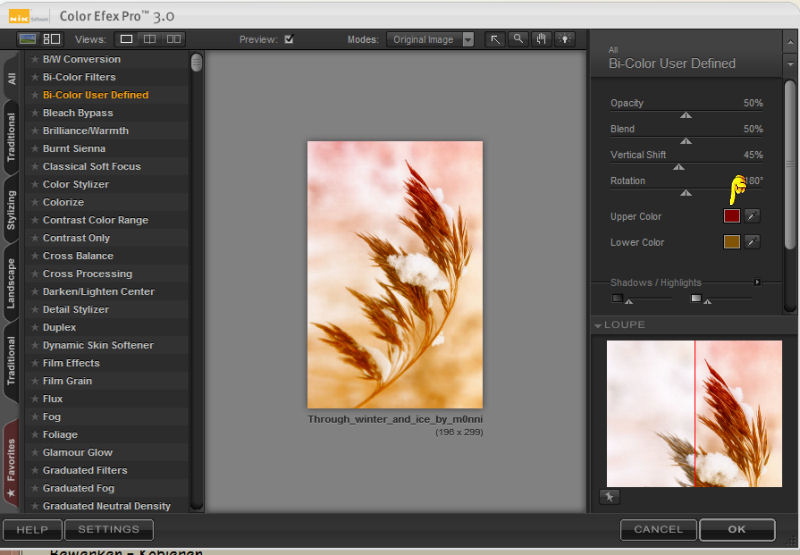
Task: Select the arrow pointer tool
Action: tap(495, 39)
